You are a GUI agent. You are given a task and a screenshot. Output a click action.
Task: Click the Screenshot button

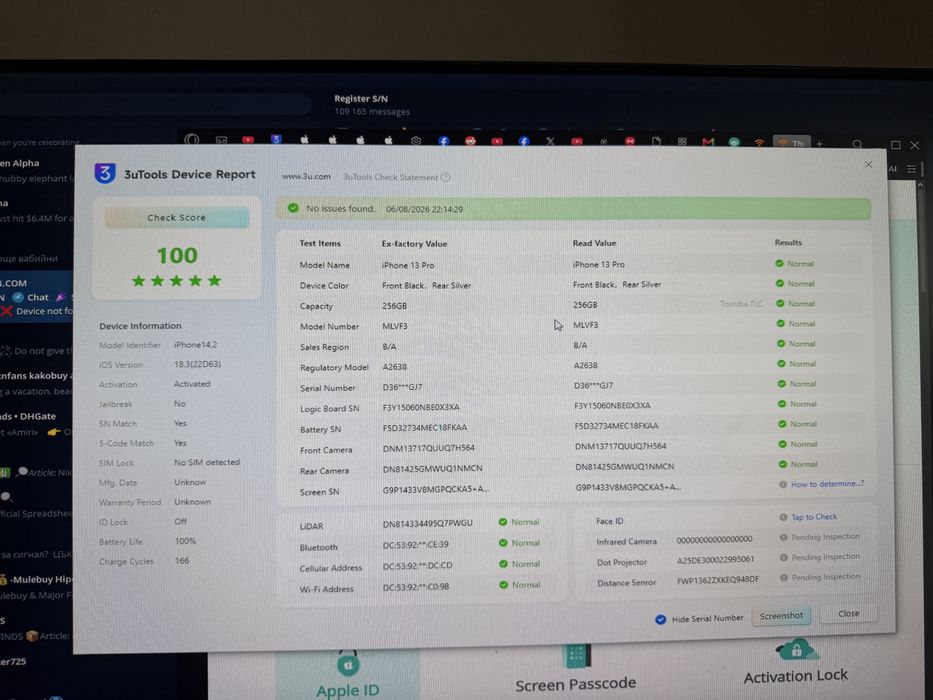coord(781,615)
